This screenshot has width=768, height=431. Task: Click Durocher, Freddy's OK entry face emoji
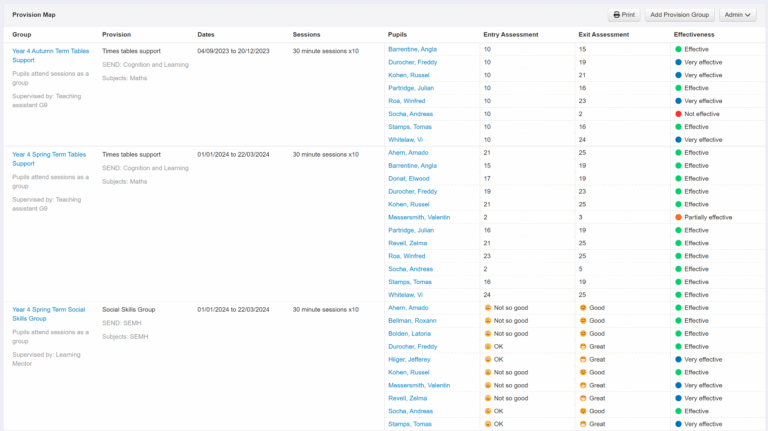487,346
